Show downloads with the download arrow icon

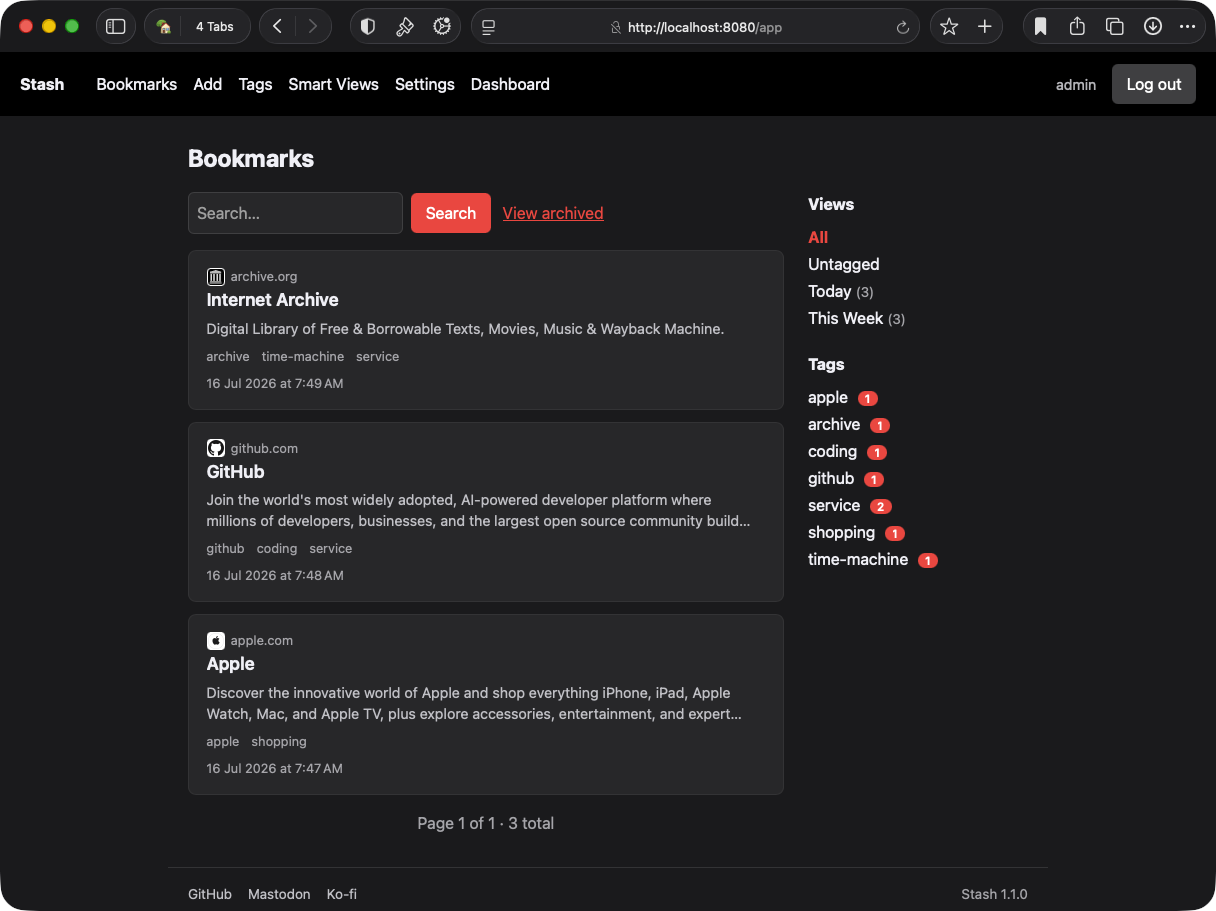pos(1153,27)
